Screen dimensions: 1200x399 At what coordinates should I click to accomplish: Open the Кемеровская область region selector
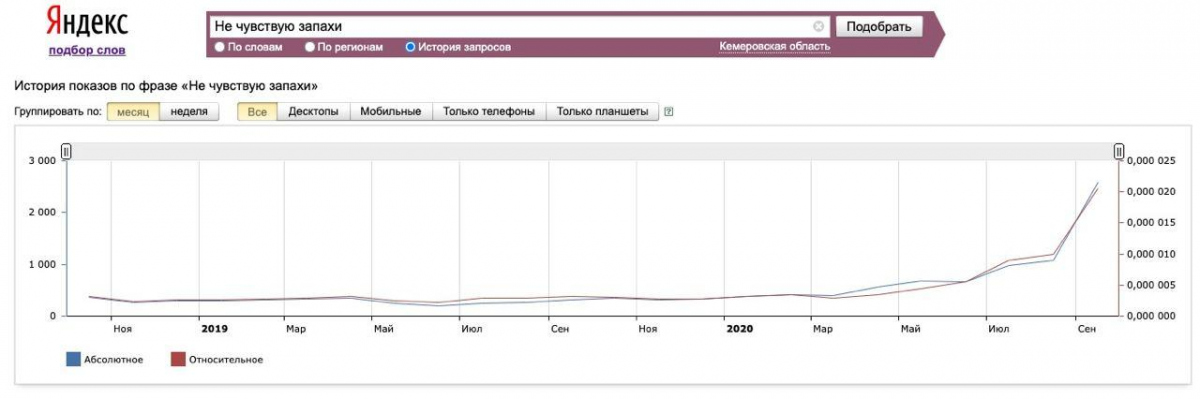pos(774,47)
